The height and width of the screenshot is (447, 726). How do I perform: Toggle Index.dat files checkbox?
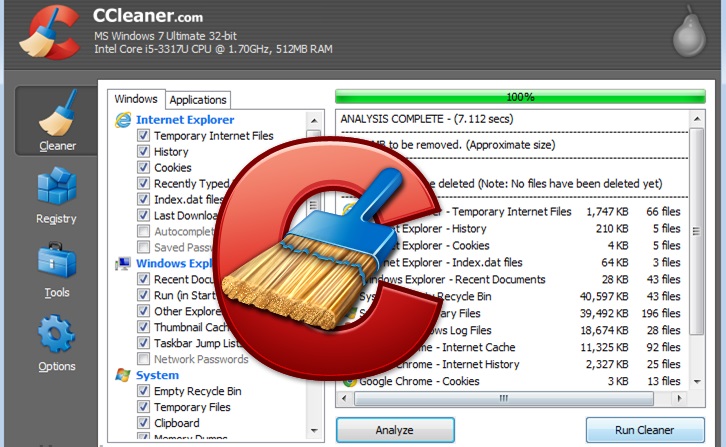click(144, 199)
